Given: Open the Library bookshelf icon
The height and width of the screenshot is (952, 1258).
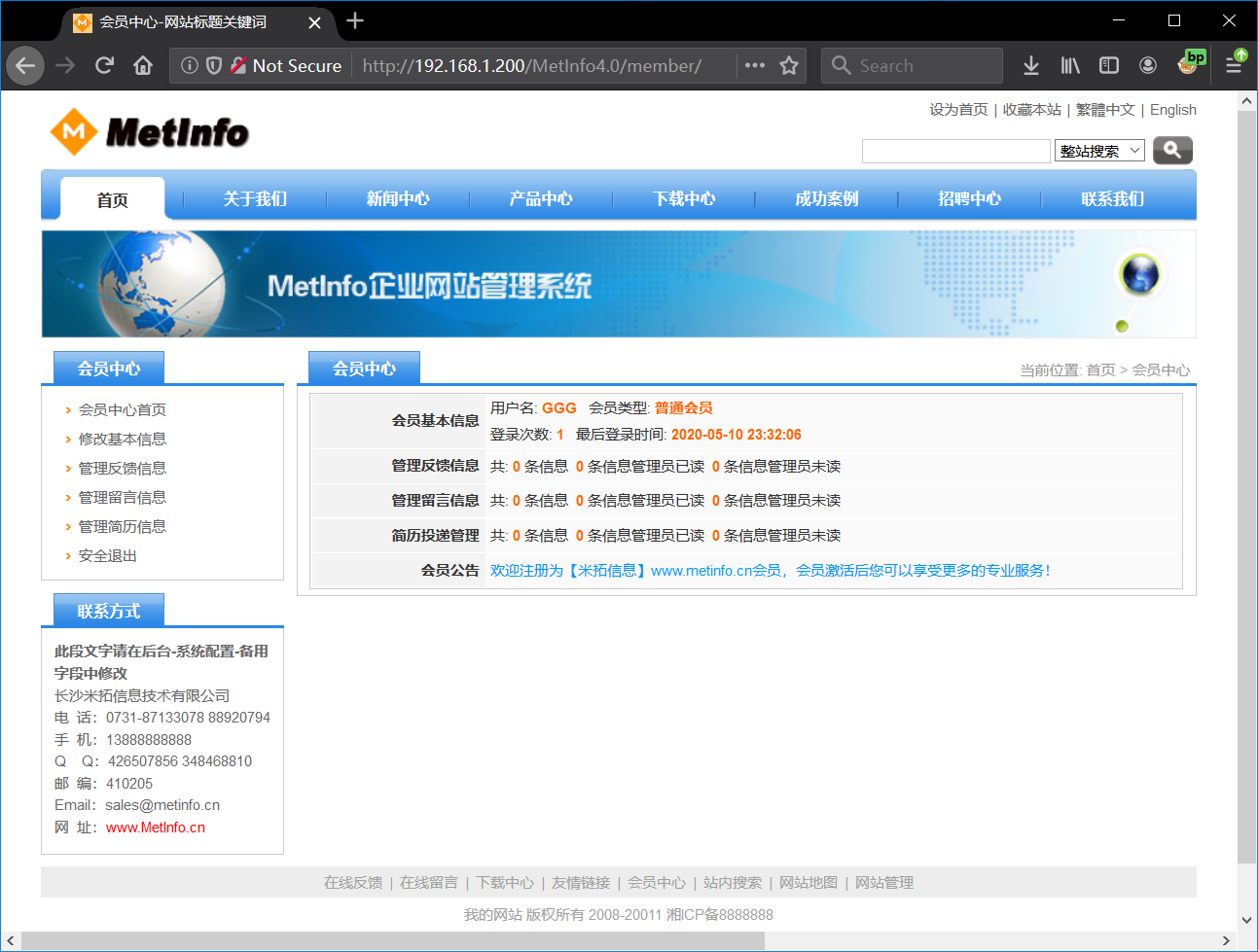Looking at the screenshot, I should (x=1070, y=65).
